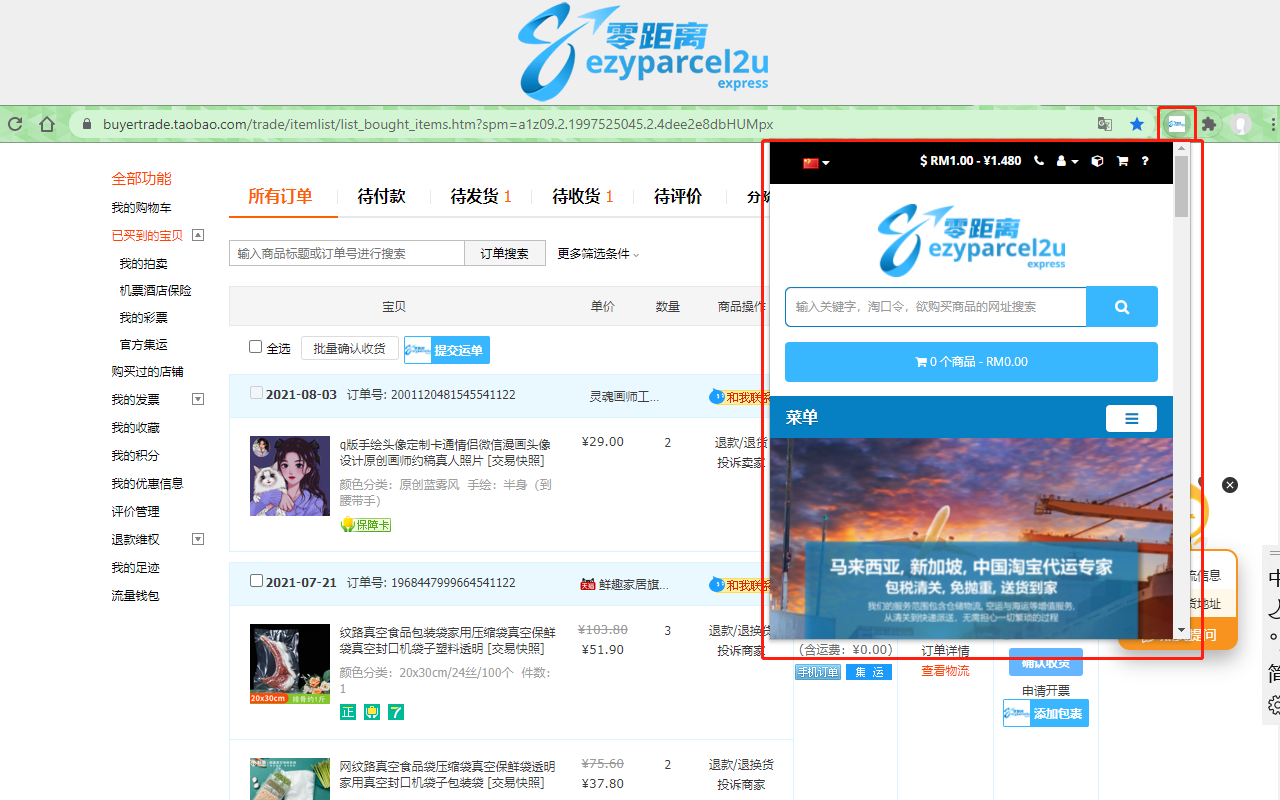Viewport: 1280px width, 800px height.
Task: Click the phone contact icon in the popup header
Action: coord(1039,161)
